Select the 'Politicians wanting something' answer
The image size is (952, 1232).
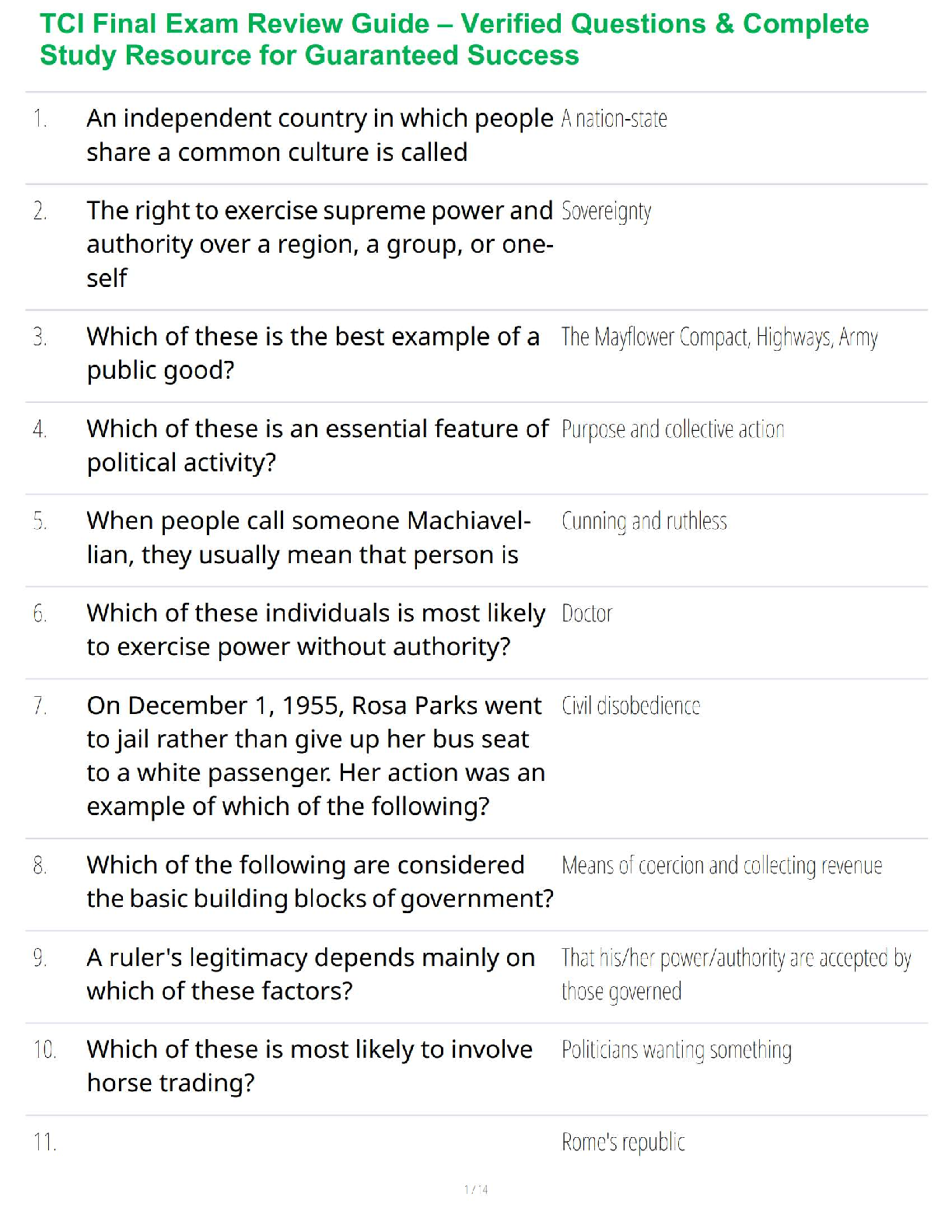[x=676, y=1050]
